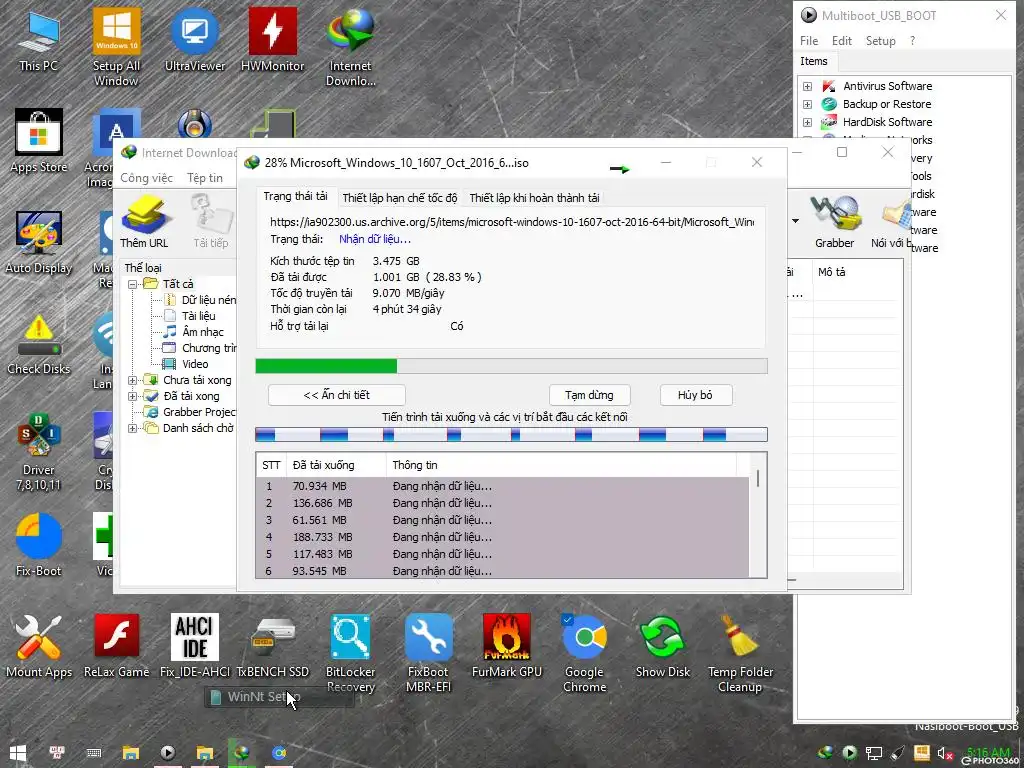Launch ReLax Game desktop icon

[116, 647]
